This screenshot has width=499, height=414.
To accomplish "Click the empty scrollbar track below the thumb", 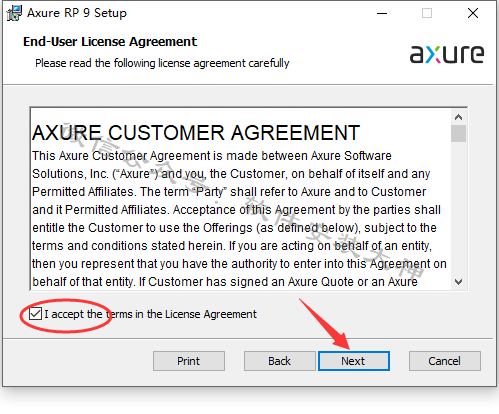I will 459,208.
